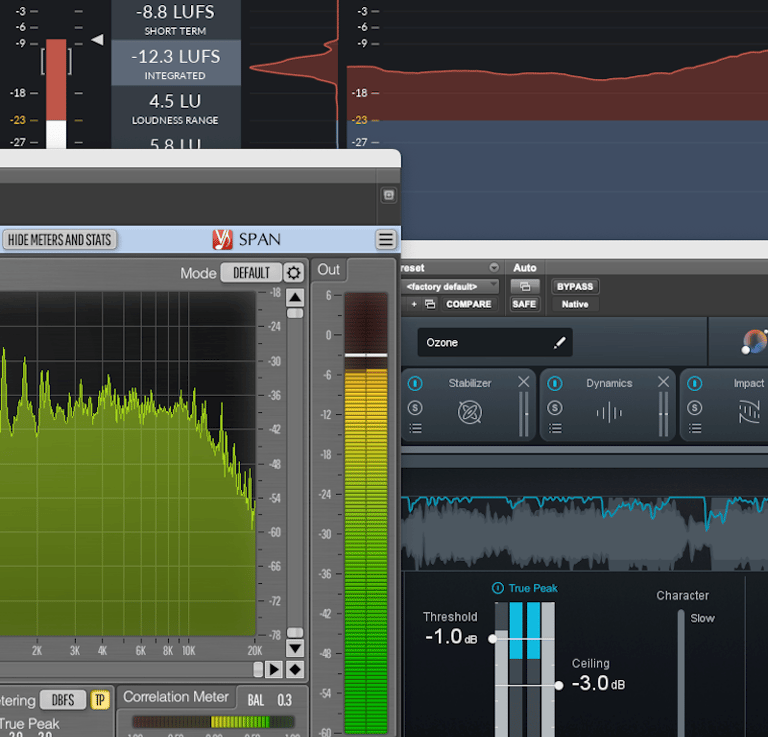Open Stabilizer module preset list
The height and width of the screenshot is (737, 768).
pos(415,429)
